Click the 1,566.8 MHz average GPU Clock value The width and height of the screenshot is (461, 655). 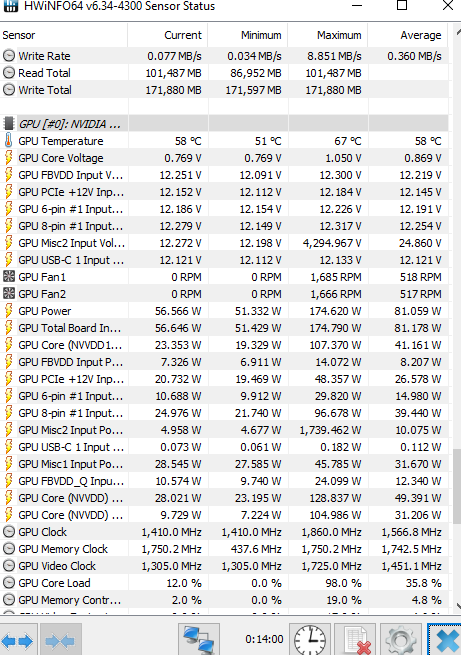[411, 532]
